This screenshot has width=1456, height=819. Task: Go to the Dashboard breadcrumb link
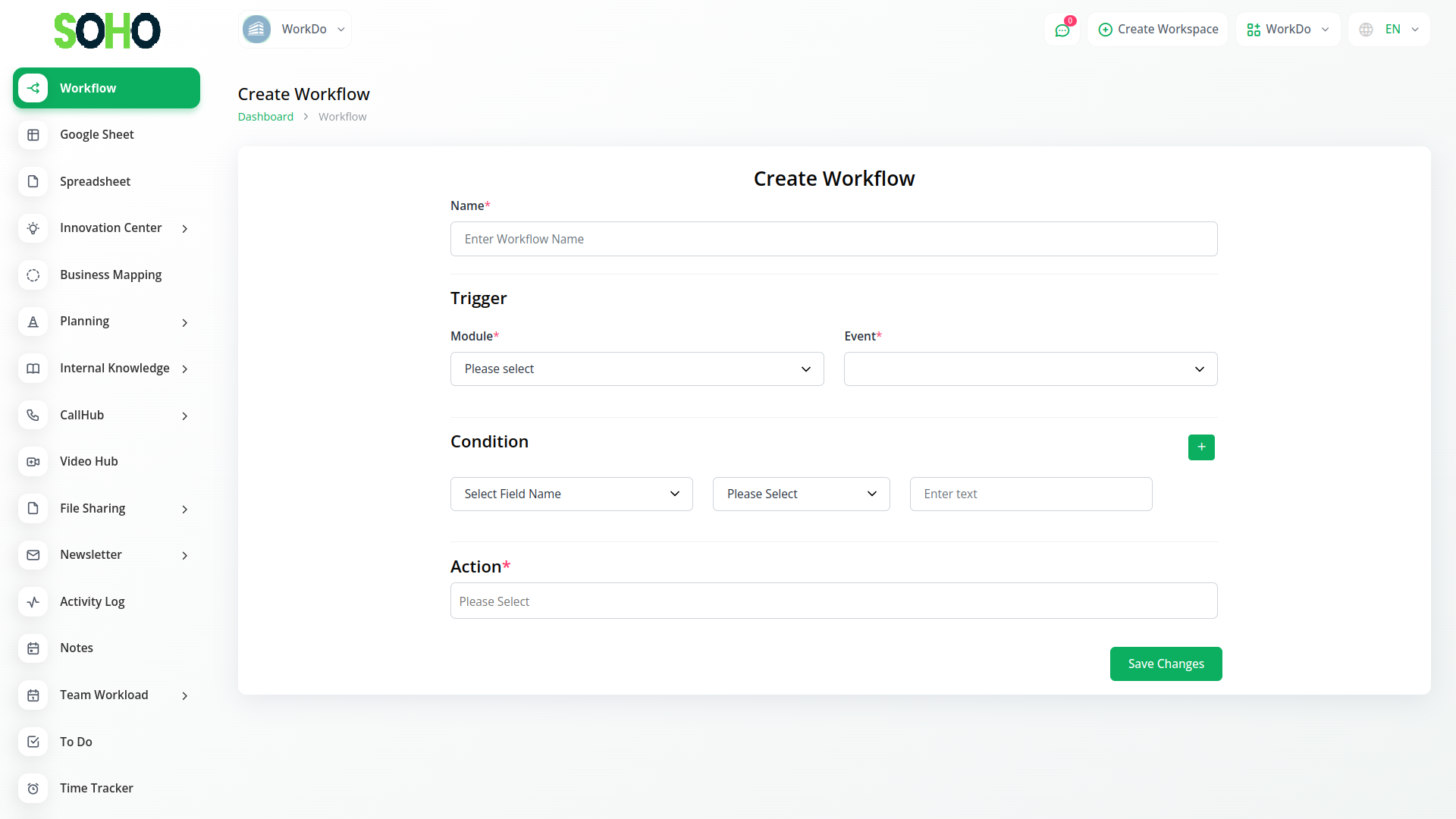pyautogui.click(x=265, y=117)
